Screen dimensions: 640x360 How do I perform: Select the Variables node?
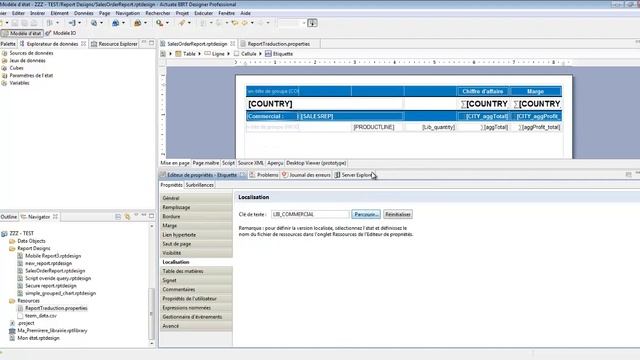[x=16, y=83]
